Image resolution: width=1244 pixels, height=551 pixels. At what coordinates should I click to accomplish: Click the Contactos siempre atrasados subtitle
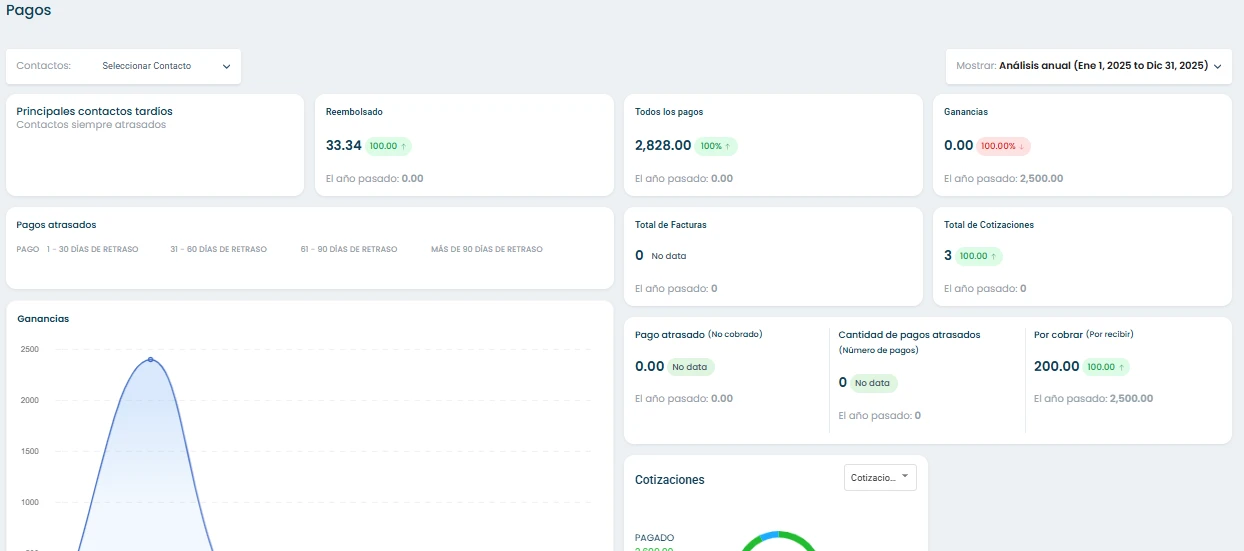click(x=91, y=125)
